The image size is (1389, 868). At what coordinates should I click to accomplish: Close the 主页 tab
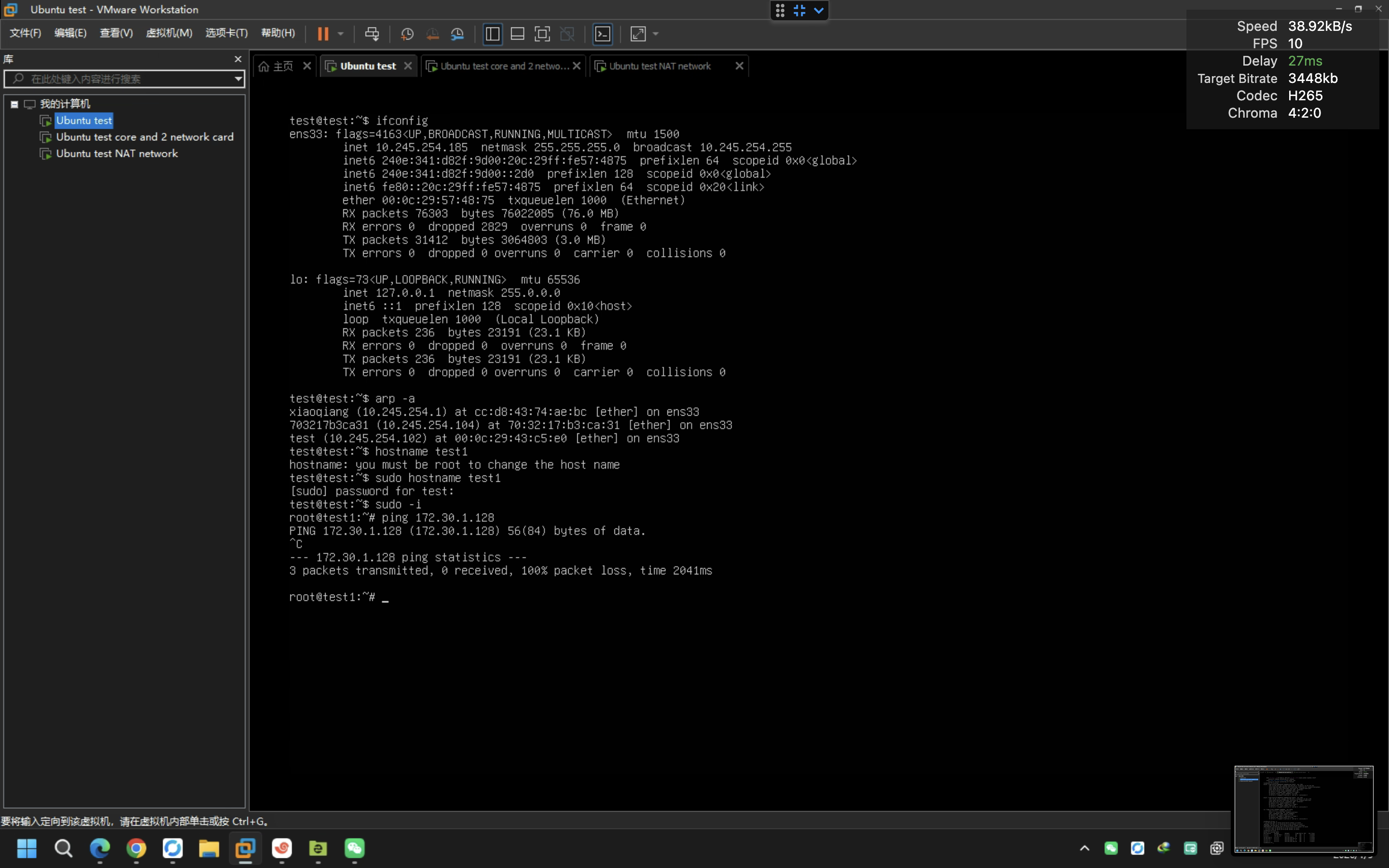click(307, 66)
